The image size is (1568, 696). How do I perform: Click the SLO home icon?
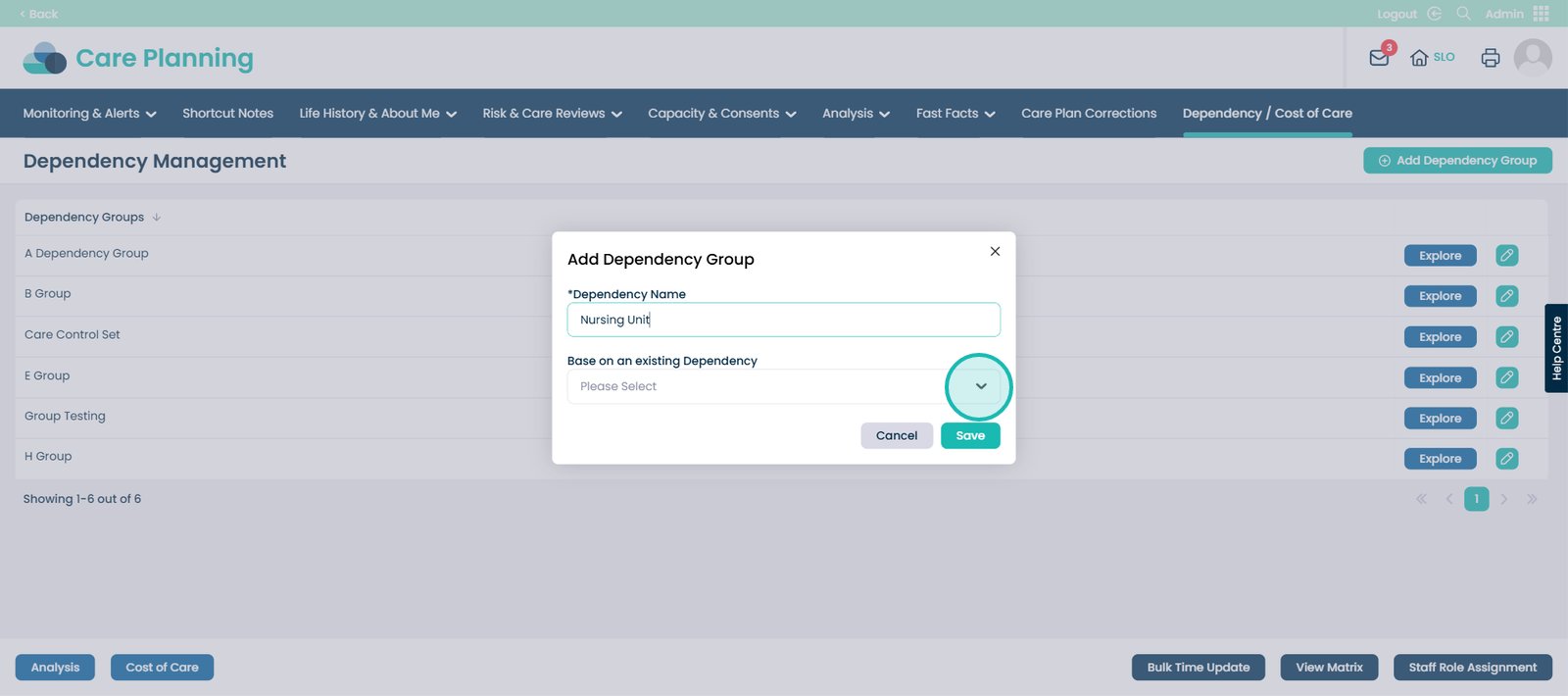[1419, 58]
